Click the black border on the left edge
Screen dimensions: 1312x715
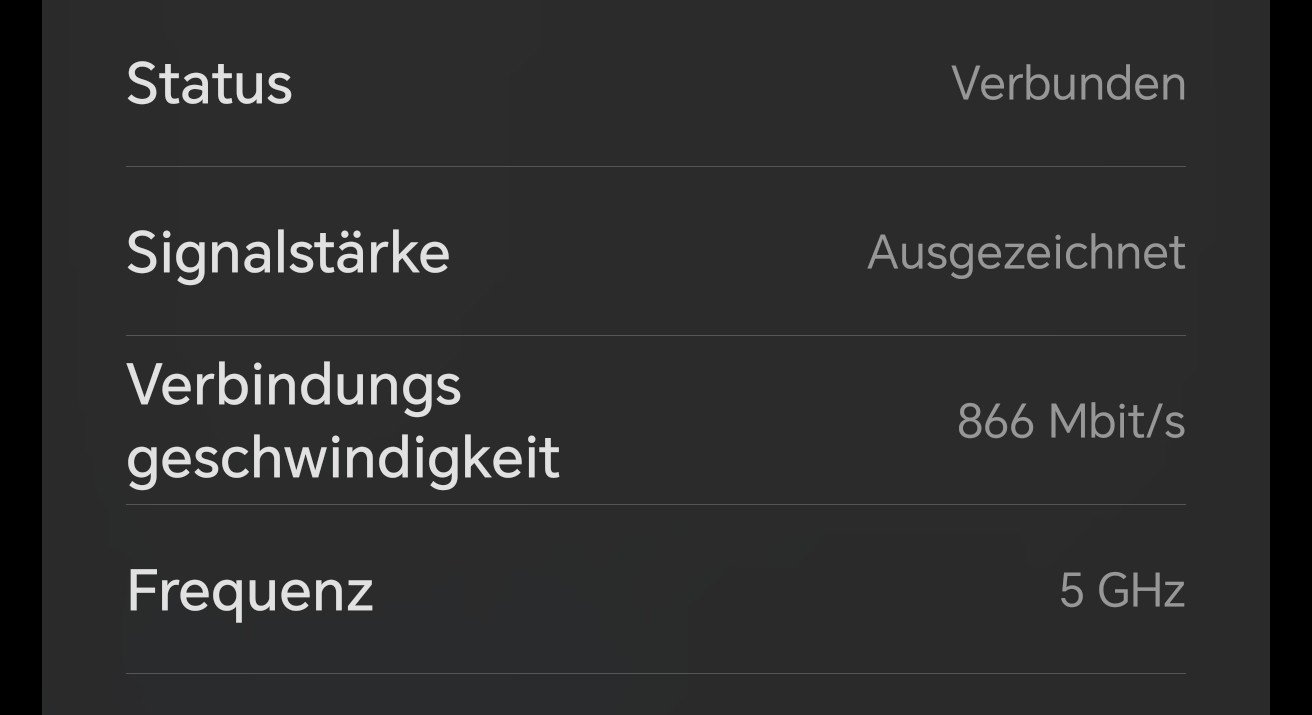point(20,357)
